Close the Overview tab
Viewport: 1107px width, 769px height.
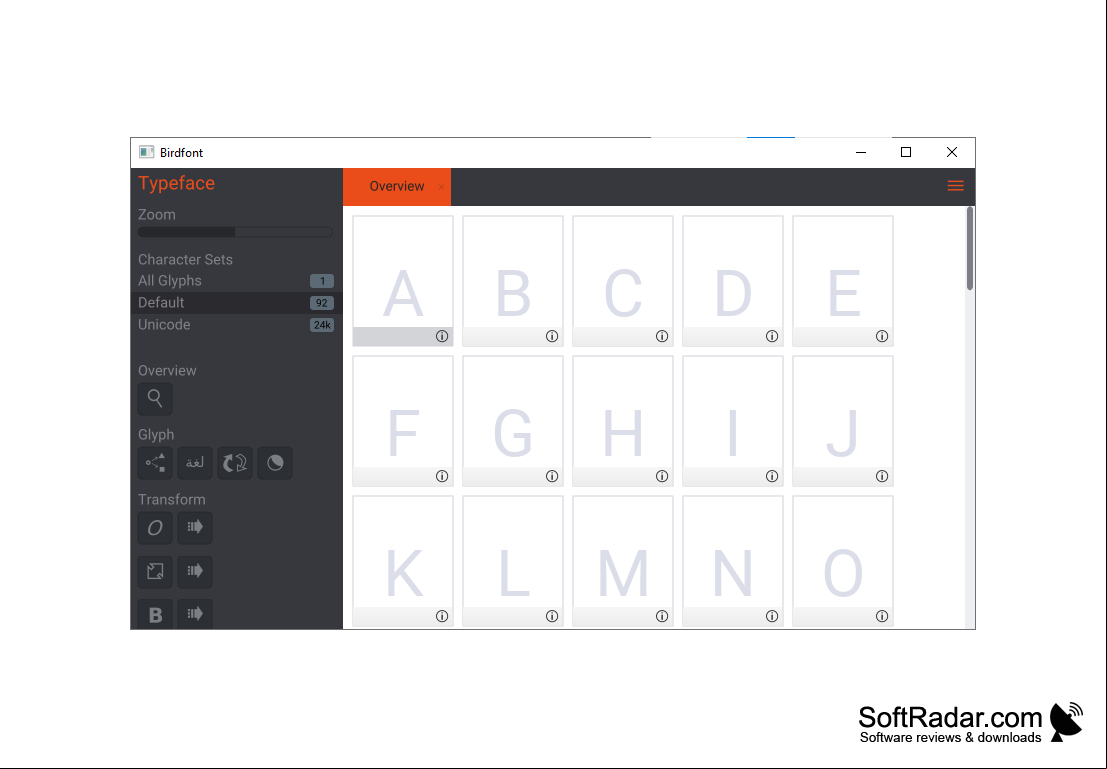pyautogui.click(x=441, y=187)
